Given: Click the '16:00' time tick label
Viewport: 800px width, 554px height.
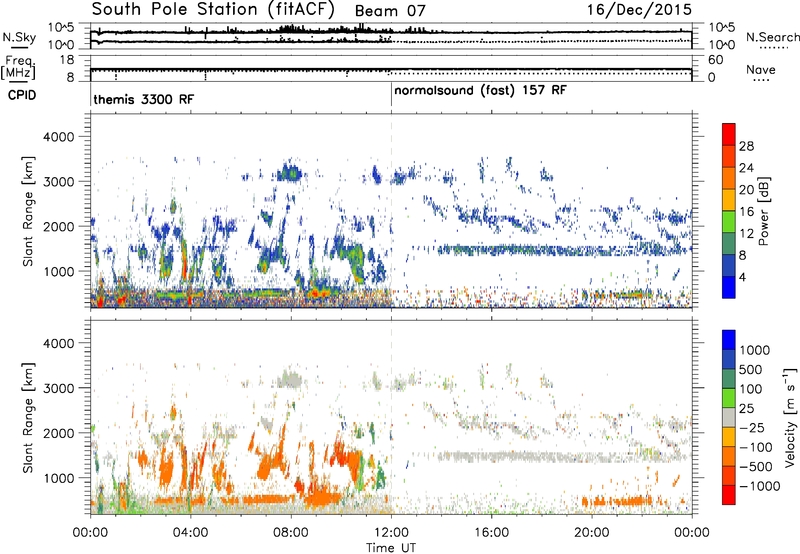Looking at the screenshot, I should (491, 533).
